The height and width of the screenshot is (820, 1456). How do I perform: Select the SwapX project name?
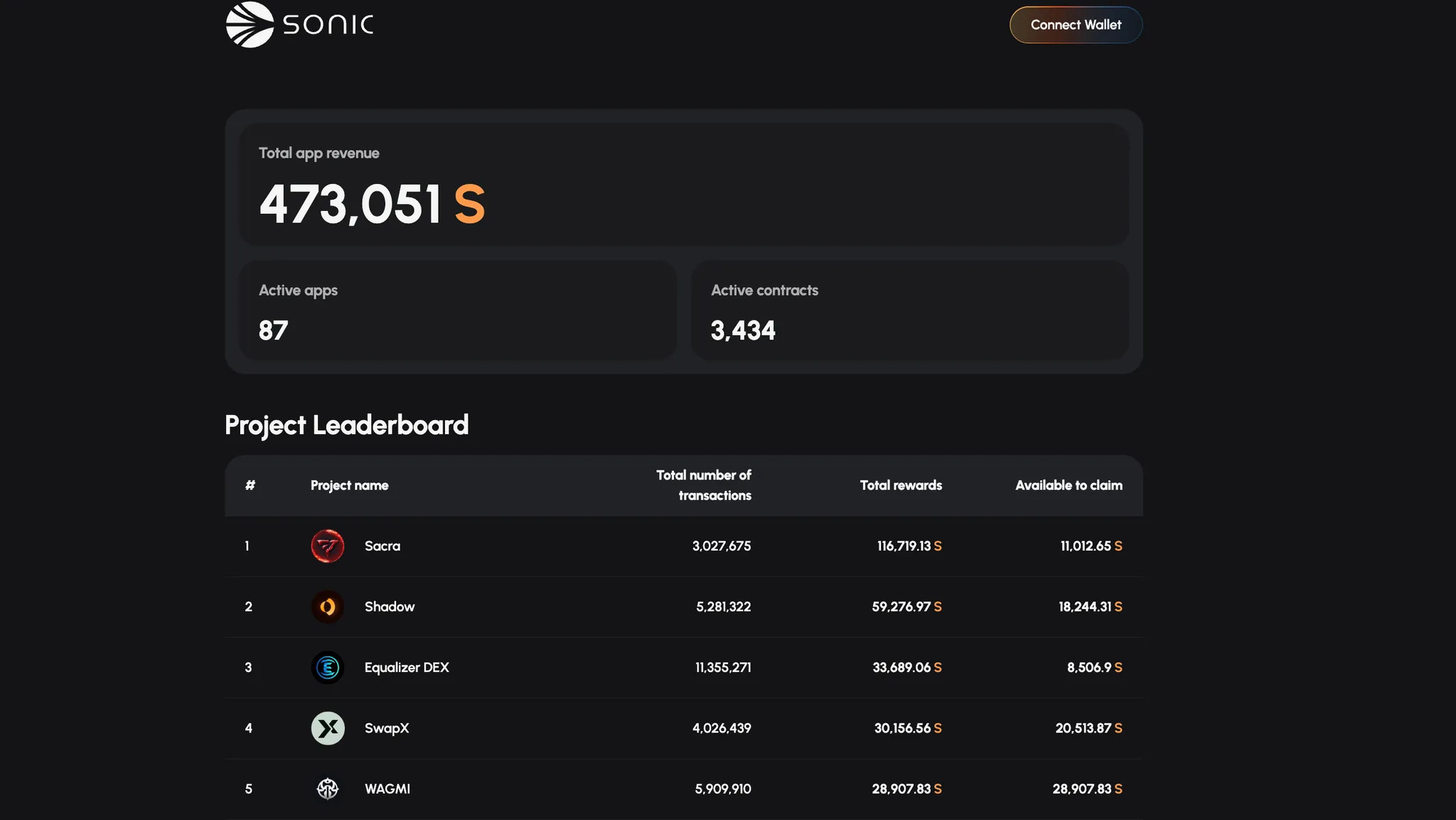(386, 728)
